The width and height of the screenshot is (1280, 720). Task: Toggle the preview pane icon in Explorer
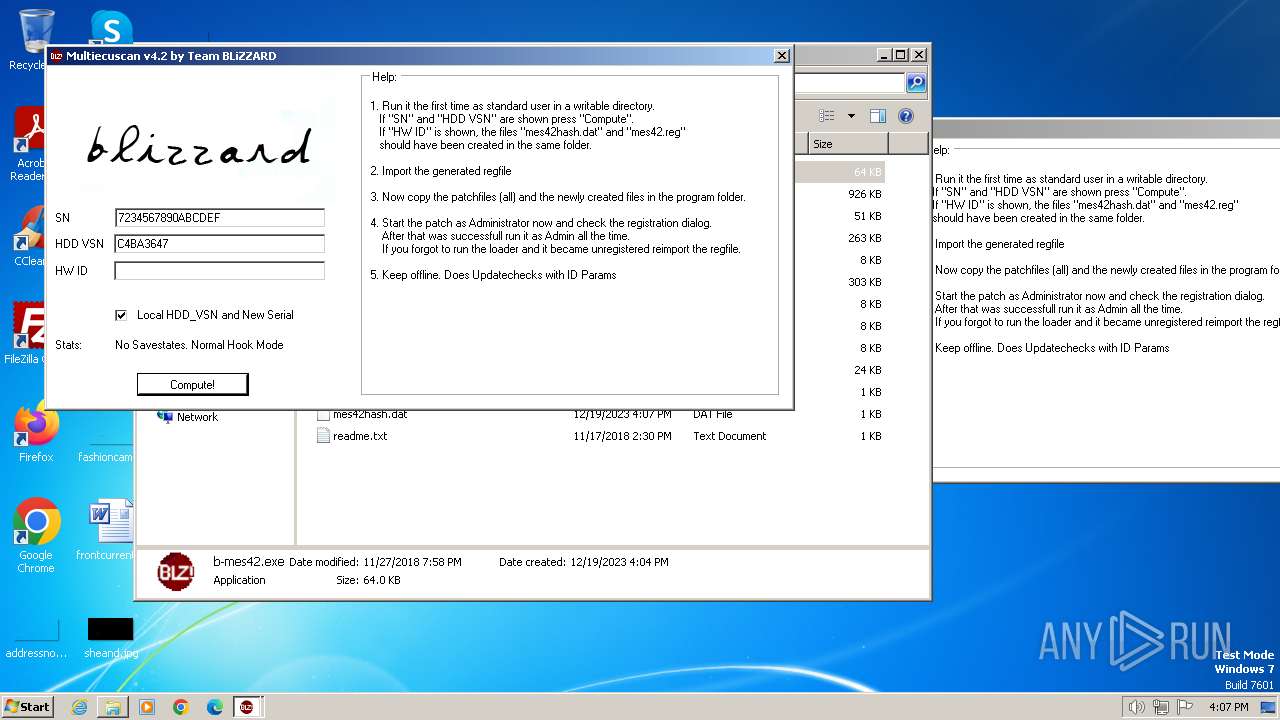[877, 116]
